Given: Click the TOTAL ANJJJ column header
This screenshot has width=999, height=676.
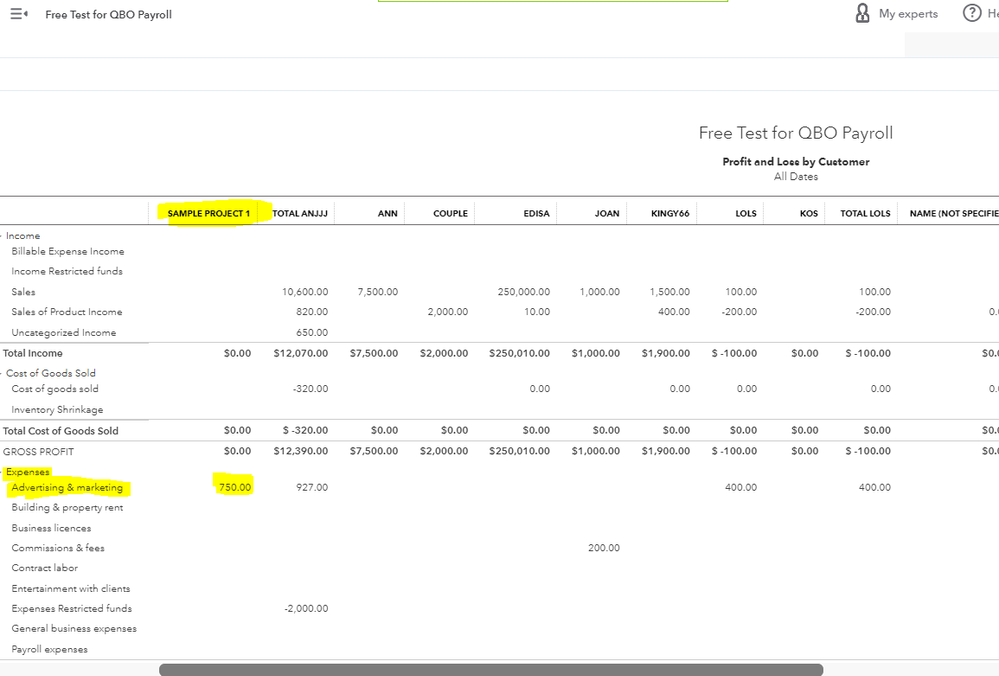Looking at the screenshot, I should tap(299, 213).
